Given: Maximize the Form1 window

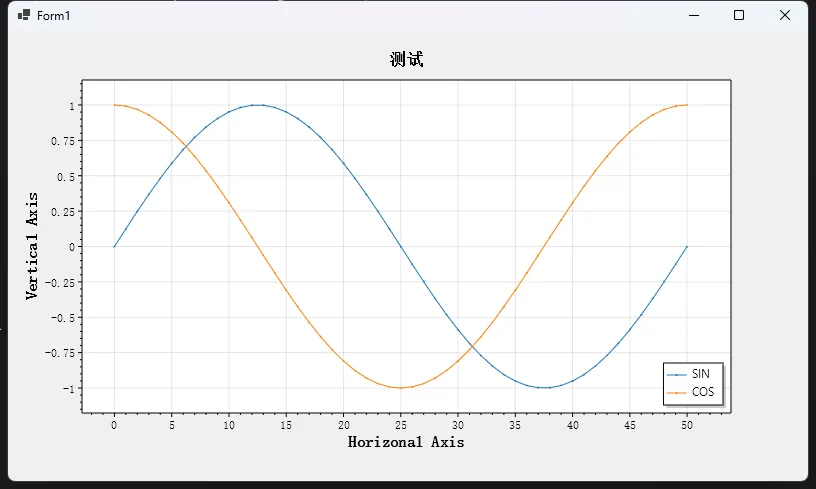Looking at the screenshot, I should 739,15.
